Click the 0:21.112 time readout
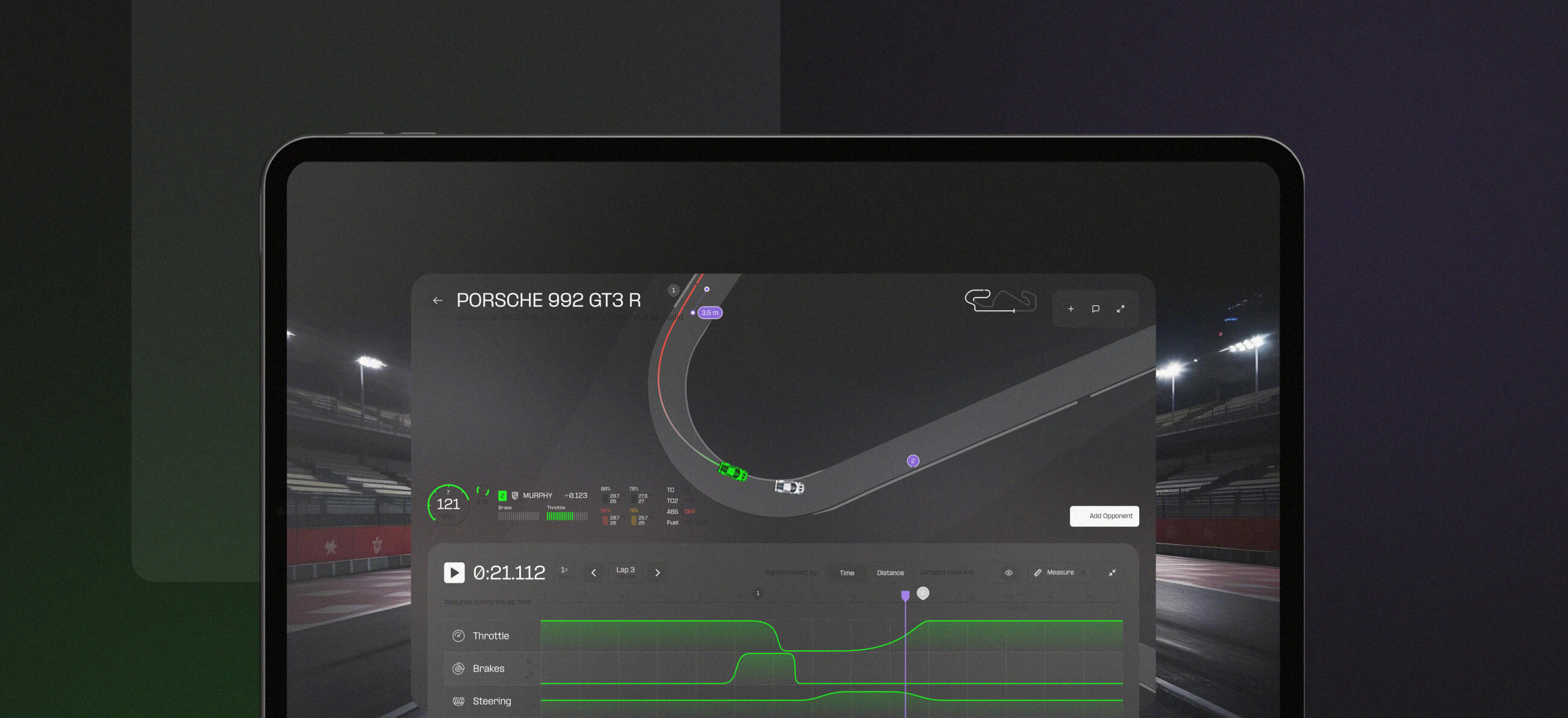Viewport: 1568px width, 718px height. pyautogui.click(x=509, y=573)
